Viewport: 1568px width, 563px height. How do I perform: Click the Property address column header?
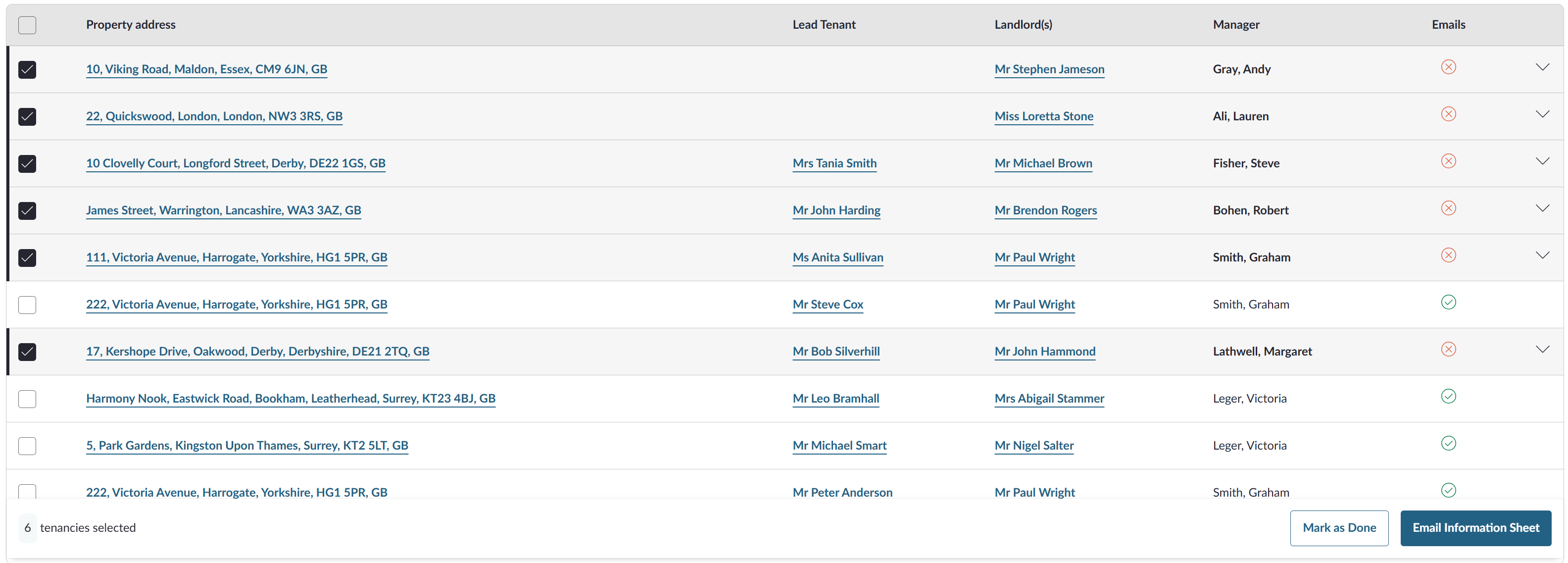pos(130,24)
